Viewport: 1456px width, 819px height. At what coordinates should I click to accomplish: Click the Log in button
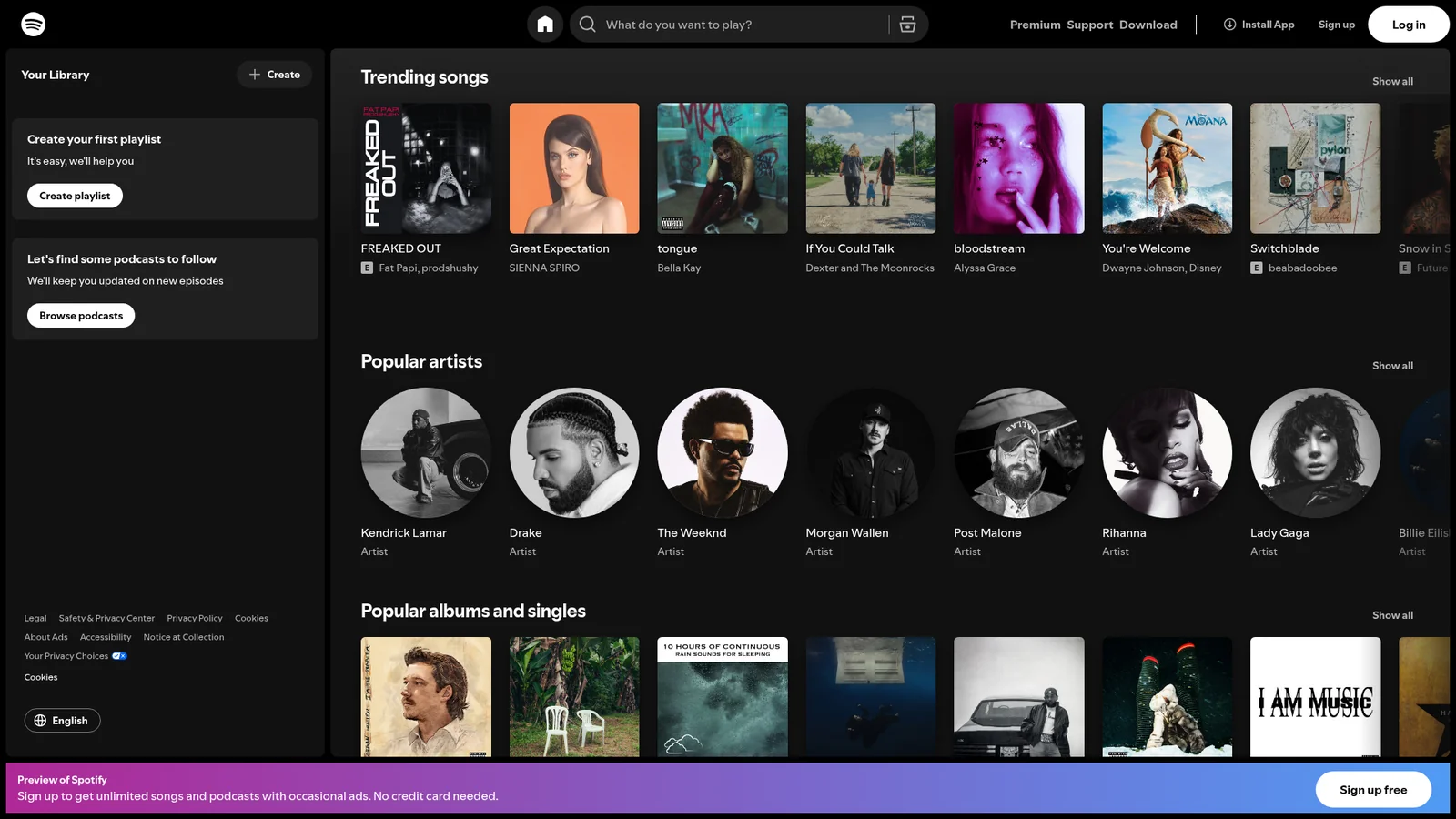(x=1408, y=25)
